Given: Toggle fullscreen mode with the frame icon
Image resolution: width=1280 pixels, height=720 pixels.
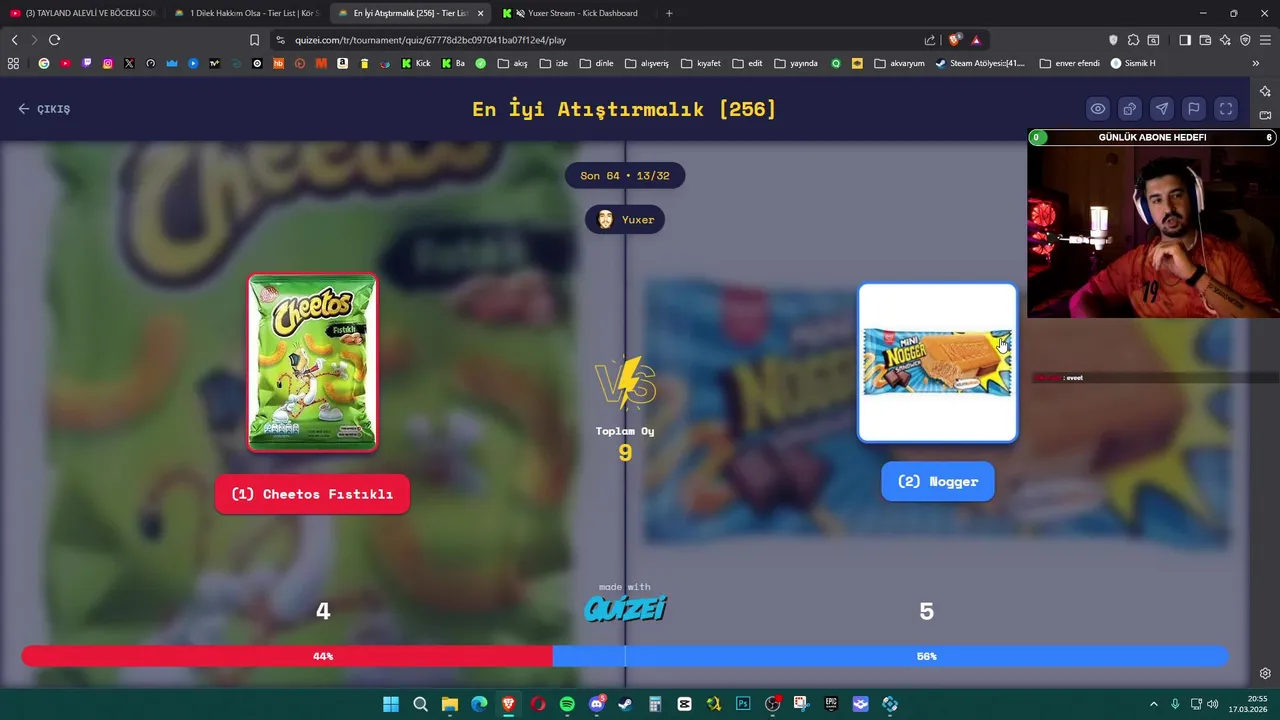Looking at the screenshot, I should click(1226, 109).
